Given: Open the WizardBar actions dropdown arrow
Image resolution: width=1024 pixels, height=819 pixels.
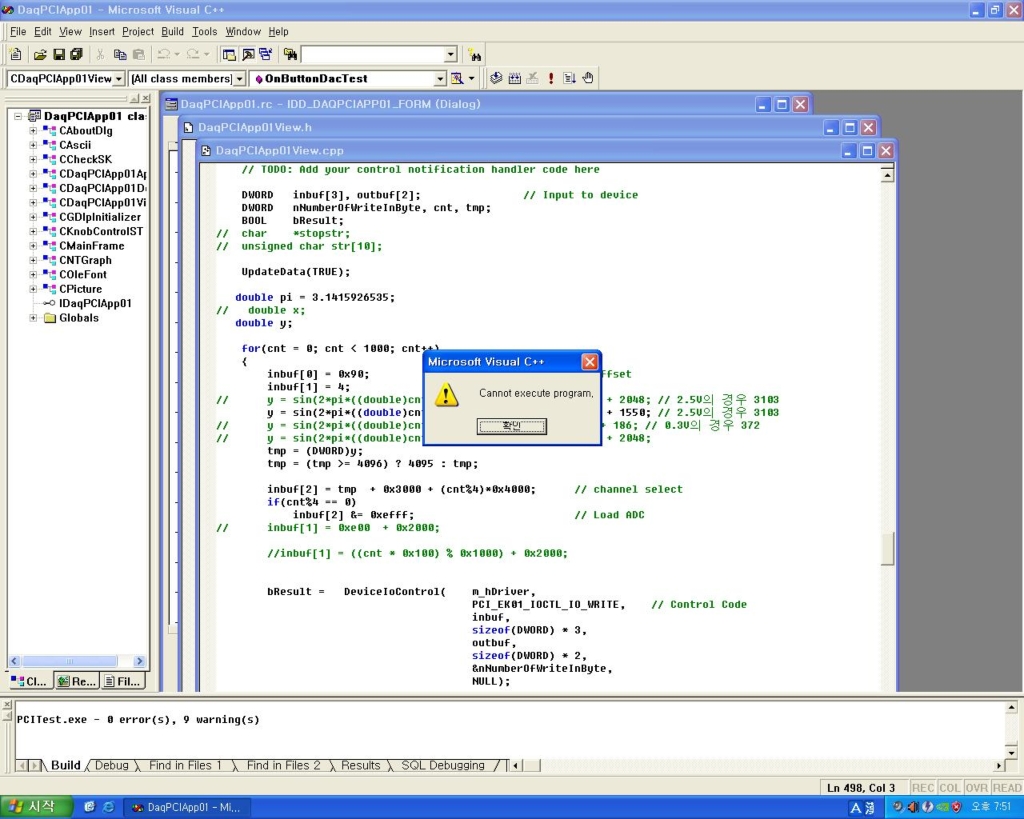Looking at the screenshot, I should click(472, 78).
